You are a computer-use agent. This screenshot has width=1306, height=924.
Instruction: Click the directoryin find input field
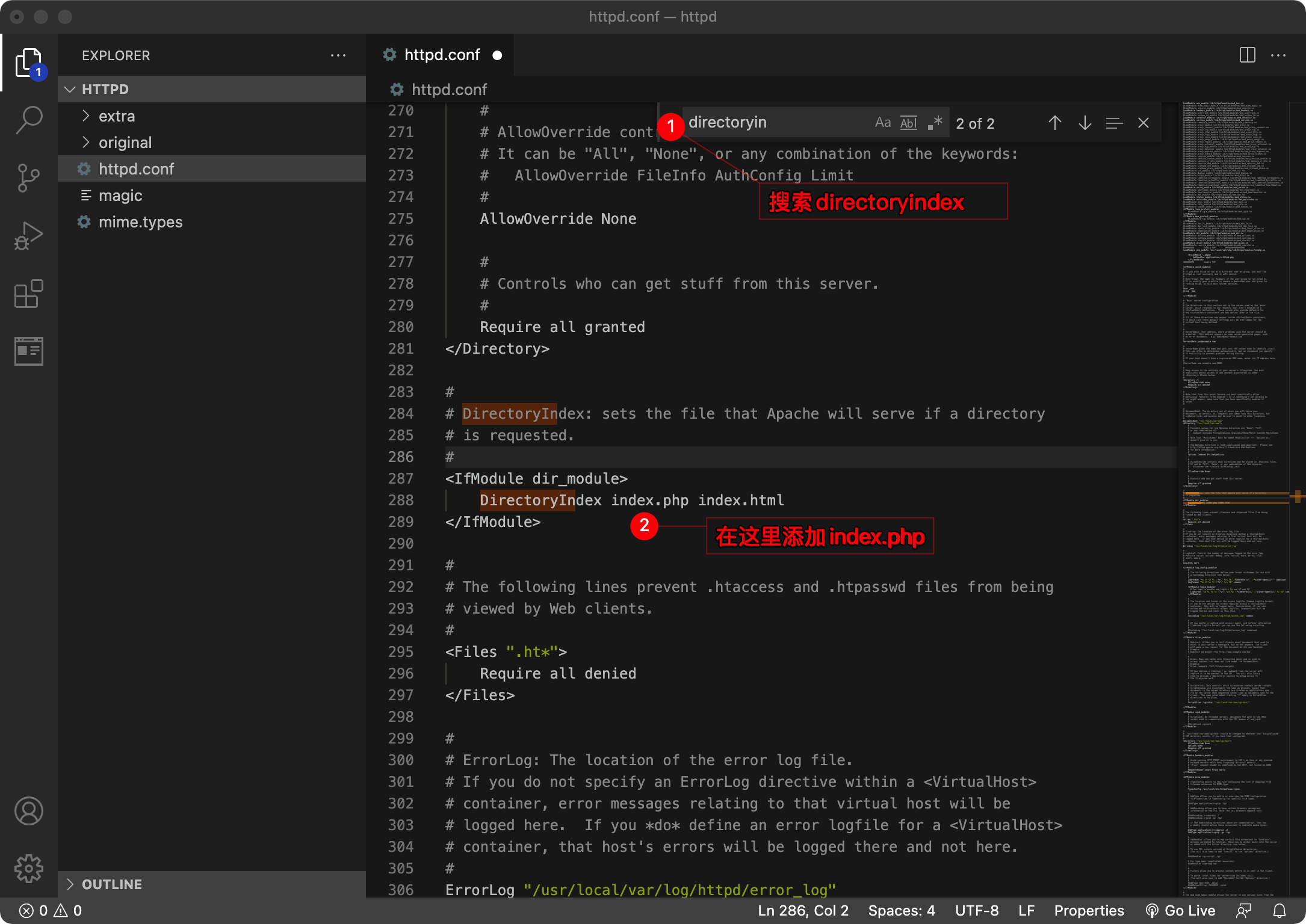(776, 123)
